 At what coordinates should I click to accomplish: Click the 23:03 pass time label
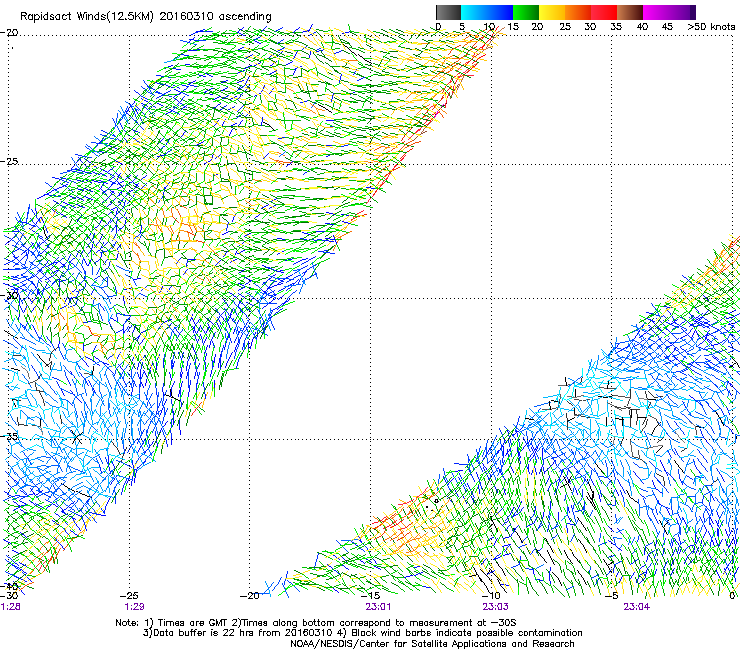495,607
